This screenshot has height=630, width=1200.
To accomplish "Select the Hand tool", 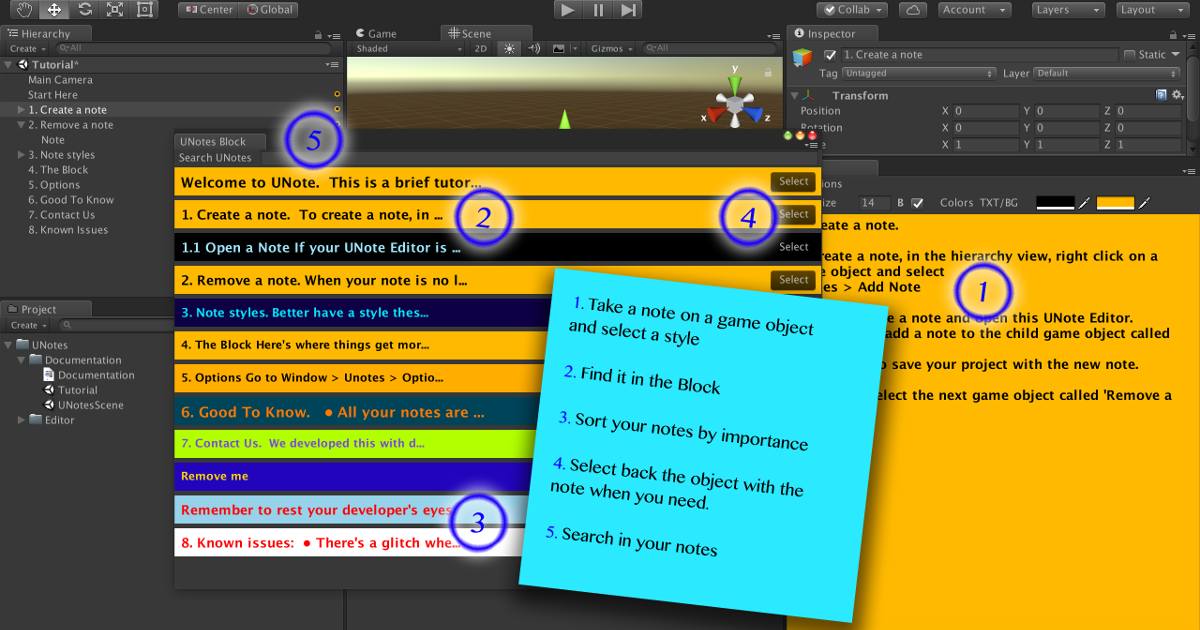I will 24,9.
